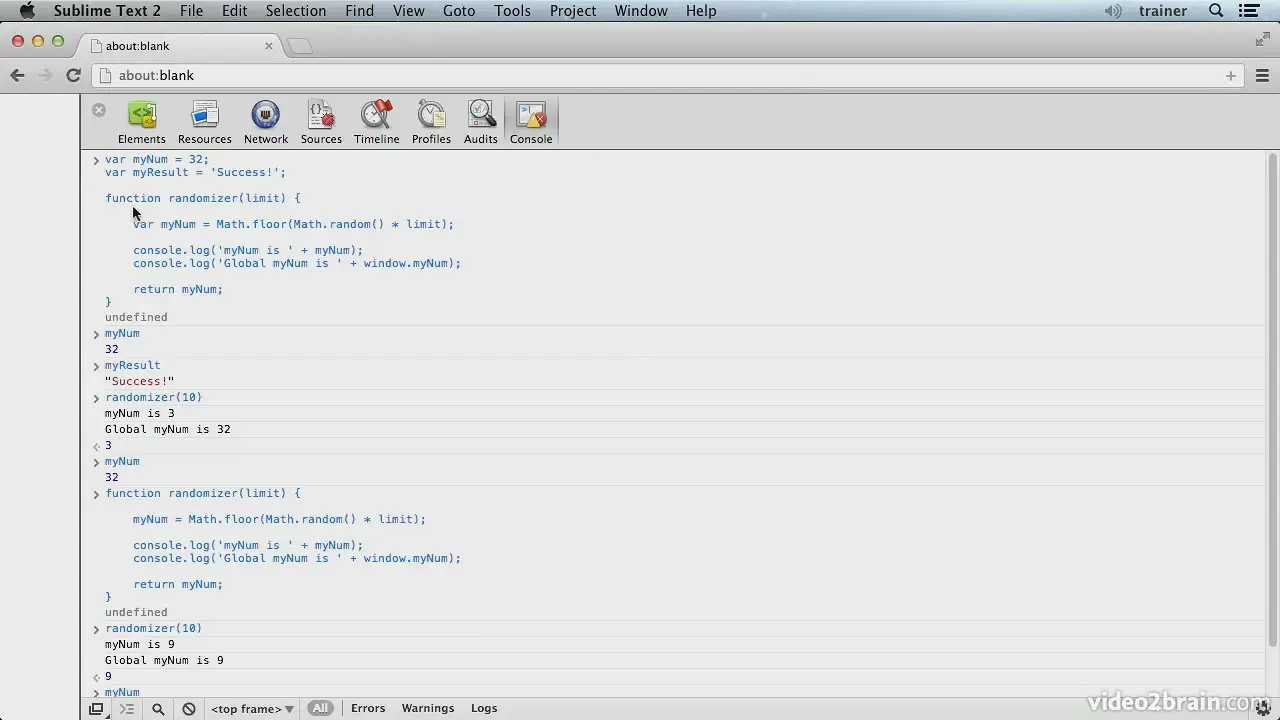This screenshot has width=1280, height=720.
Task: Click the returned value 9 output line
Action: point(108,676)
